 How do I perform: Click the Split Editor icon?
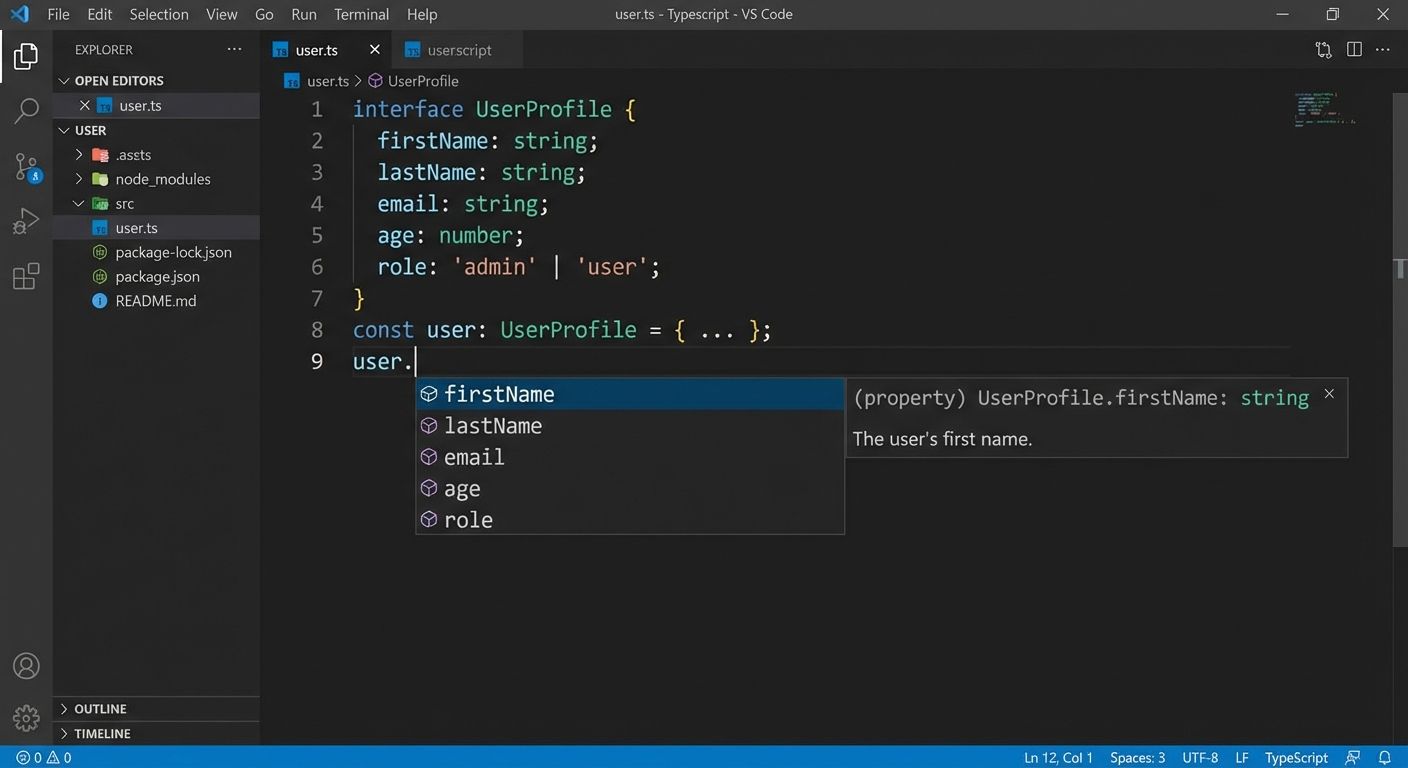tap(1353, 49)
